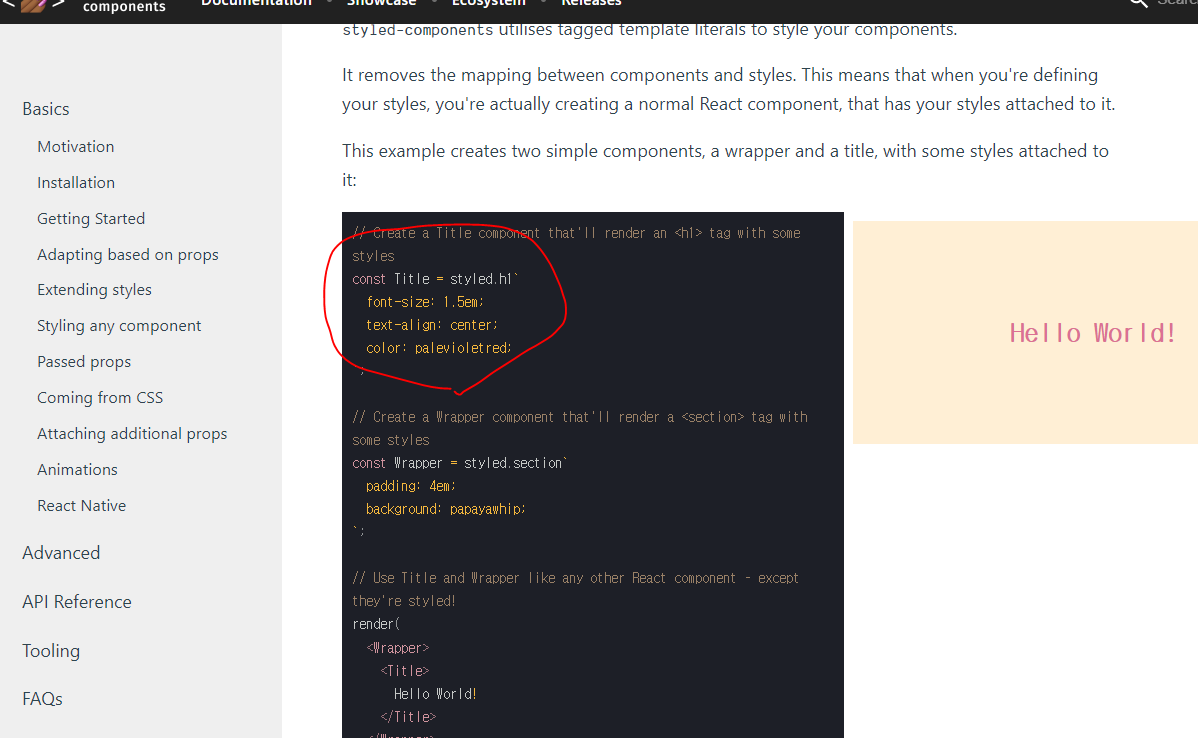Open the Advanced docs section
The image size is (1198, 738).
pos(61,552)
